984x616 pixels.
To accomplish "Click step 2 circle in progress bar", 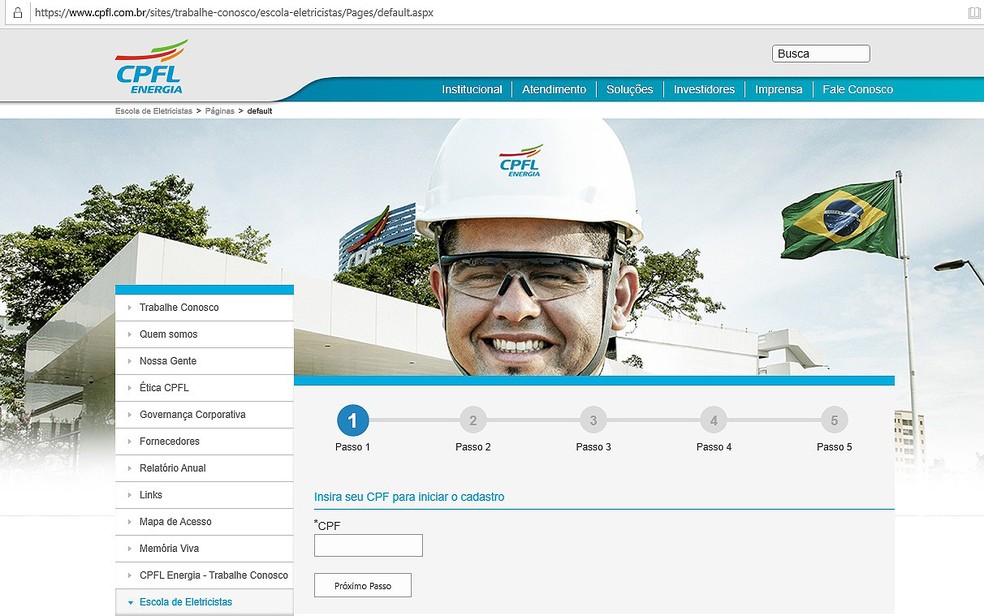I will [x=473, y=420].
